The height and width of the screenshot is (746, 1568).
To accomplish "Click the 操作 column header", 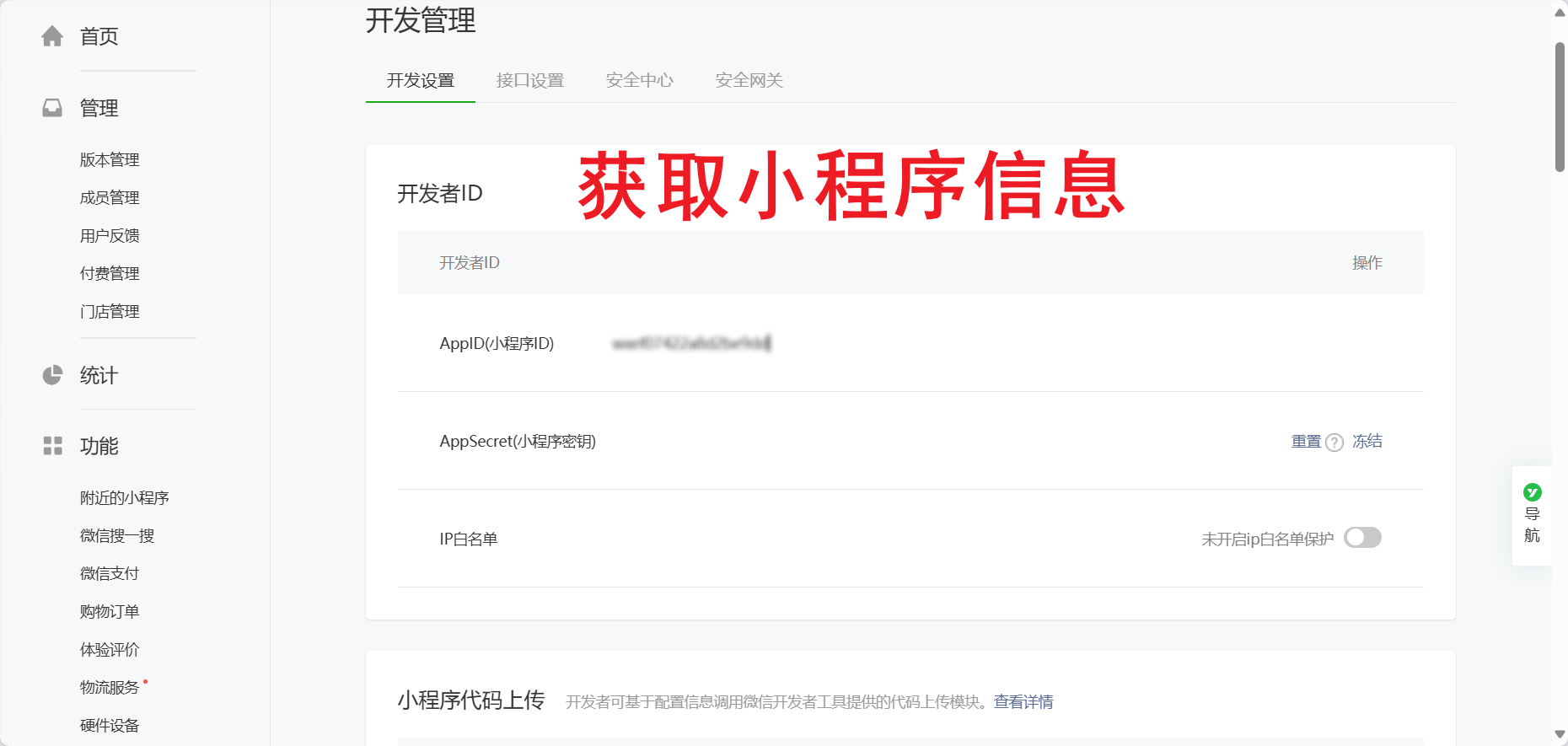I will [1367, 263].
